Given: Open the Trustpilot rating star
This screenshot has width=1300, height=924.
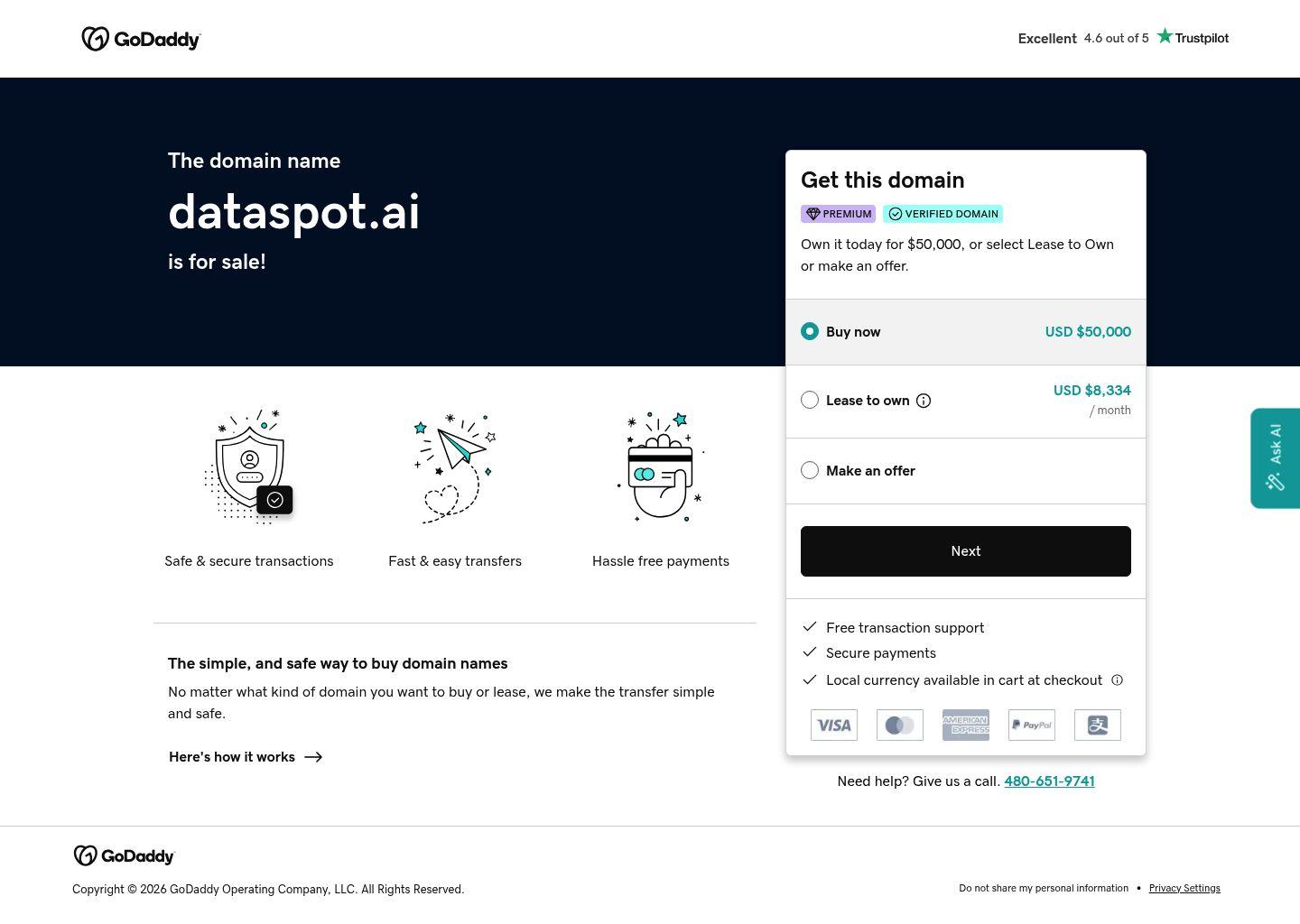Looking at the screenshot, I should pyautogui.click(x=1165, y=36).
